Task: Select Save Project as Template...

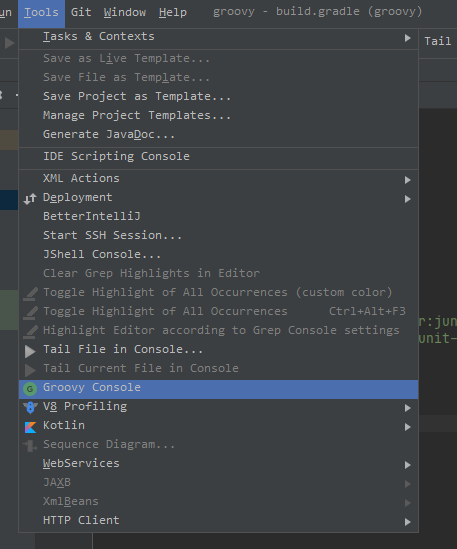Action: [x=219, y=97]
